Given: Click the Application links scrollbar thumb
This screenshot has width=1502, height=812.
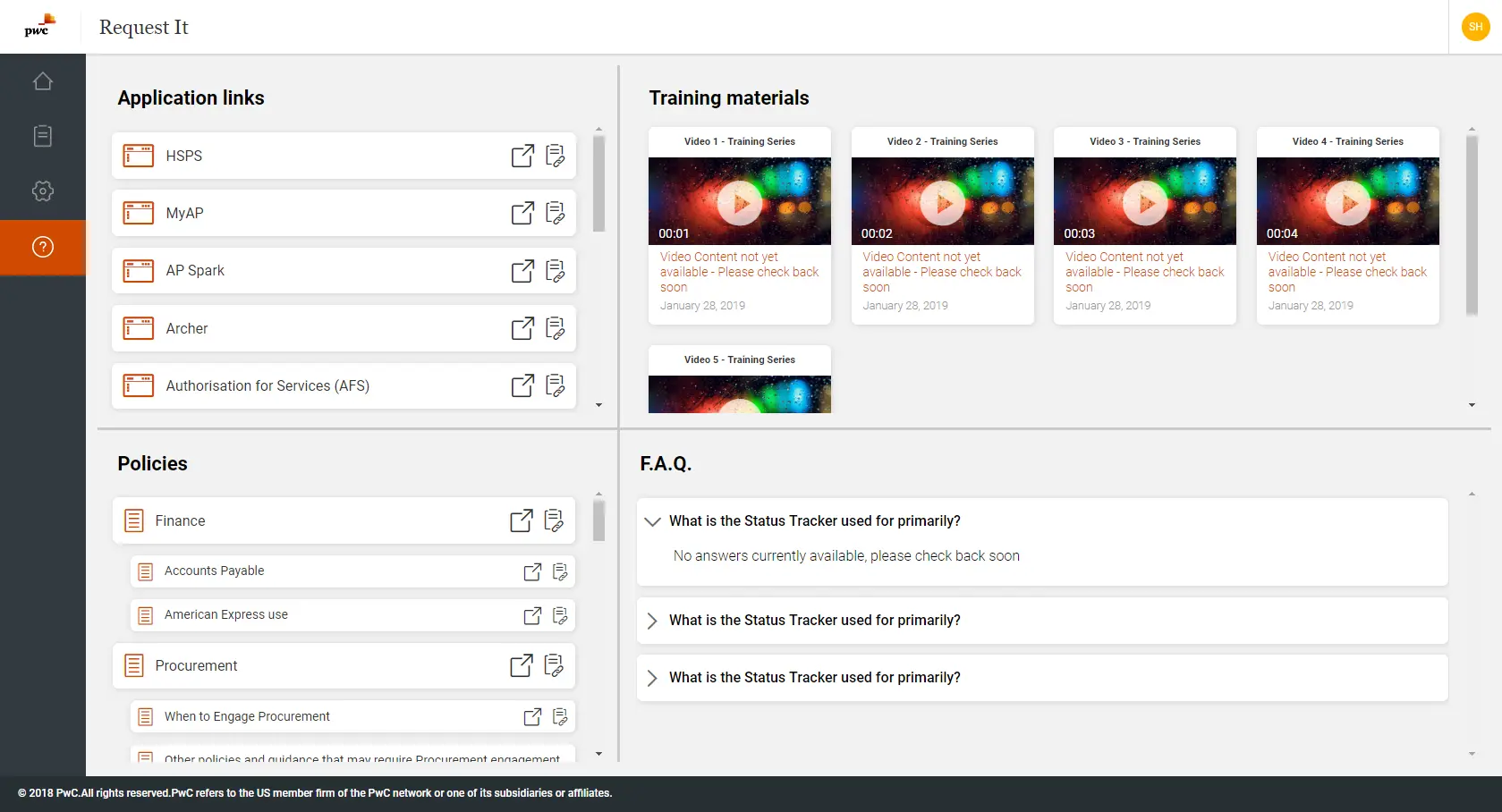Looking at the screenshot, I should pyautogui.click(x=599, y=183).
